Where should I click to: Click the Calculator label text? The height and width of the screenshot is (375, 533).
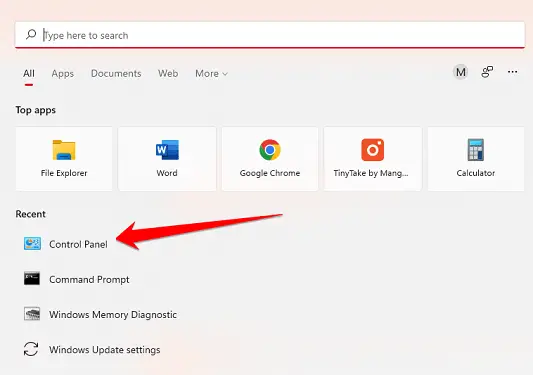(476, 173)
